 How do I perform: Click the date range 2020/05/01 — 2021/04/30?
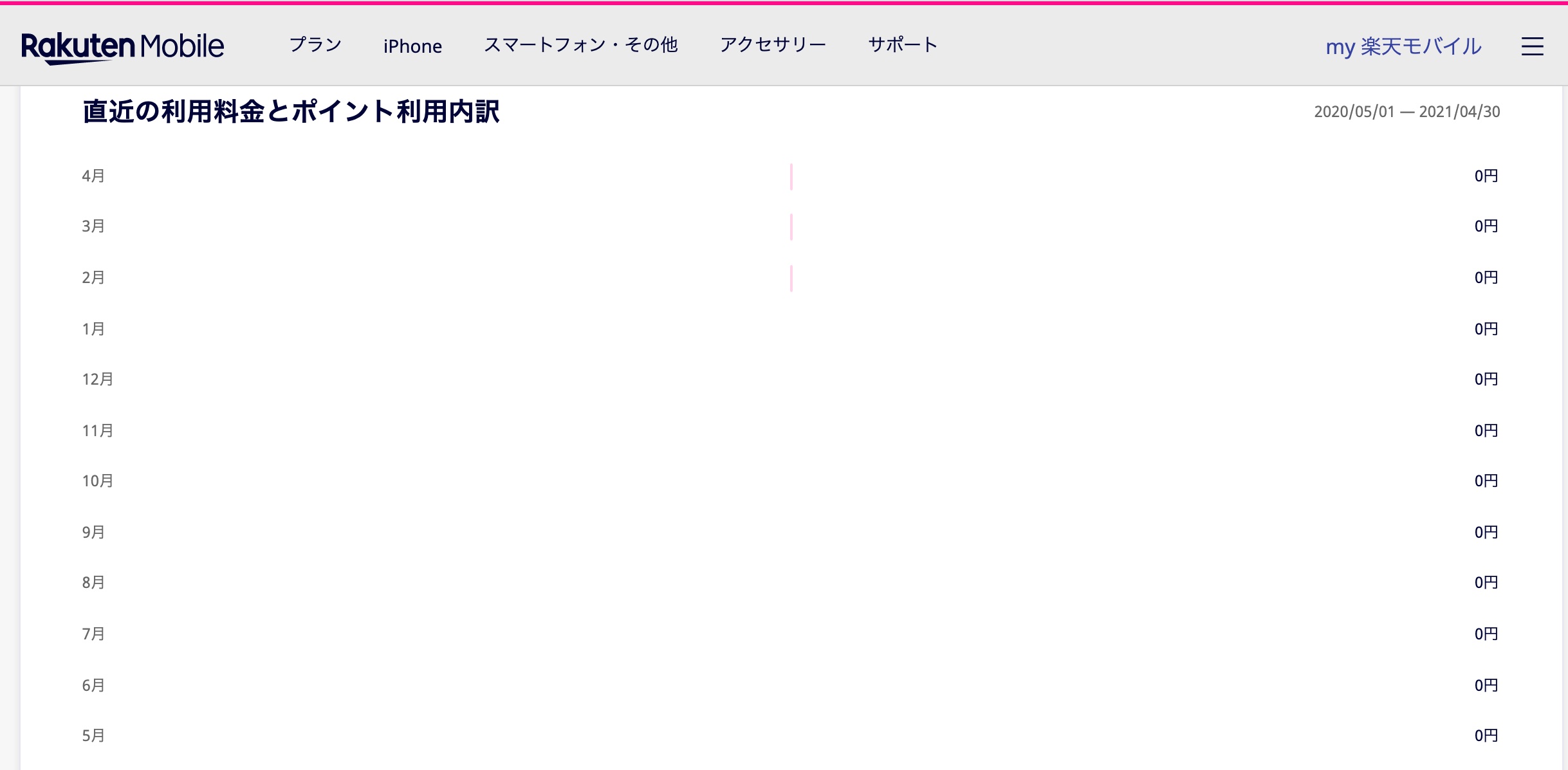[1407, 112]
